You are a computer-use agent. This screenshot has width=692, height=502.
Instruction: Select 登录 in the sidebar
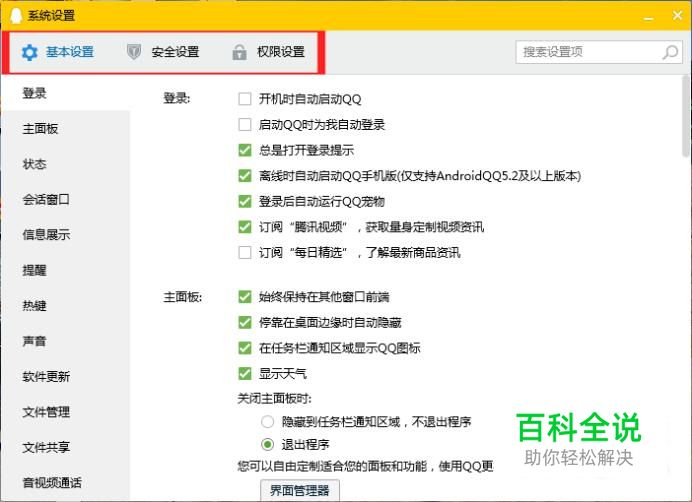(x=65, y=93)
